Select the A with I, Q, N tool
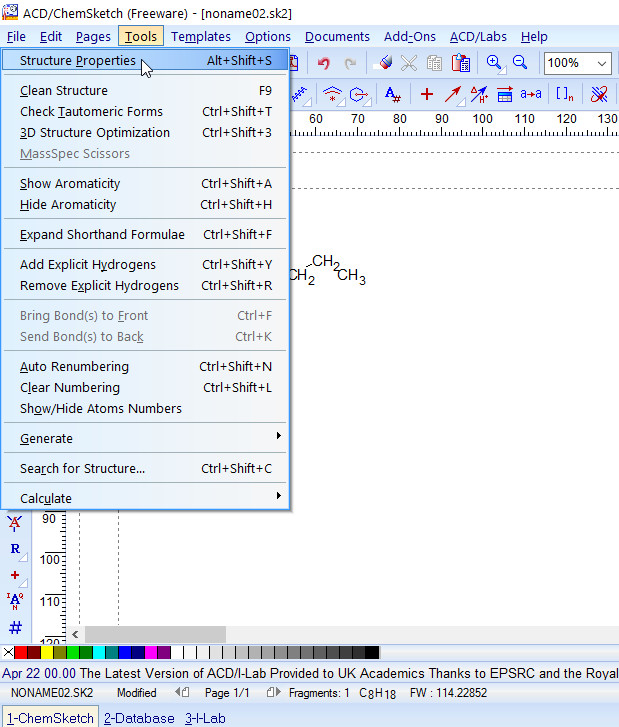 coord(15,601)
